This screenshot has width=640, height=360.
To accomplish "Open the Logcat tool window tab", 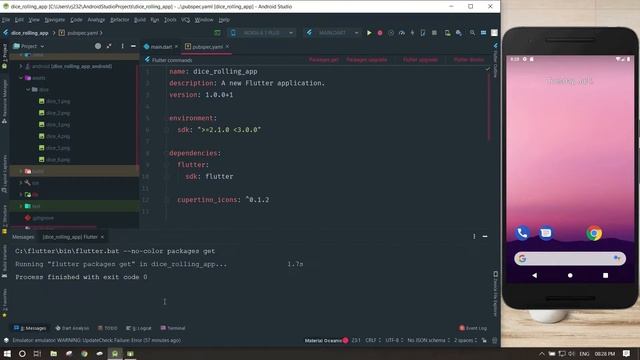I will pyautogui.click(x=139, y=328).
